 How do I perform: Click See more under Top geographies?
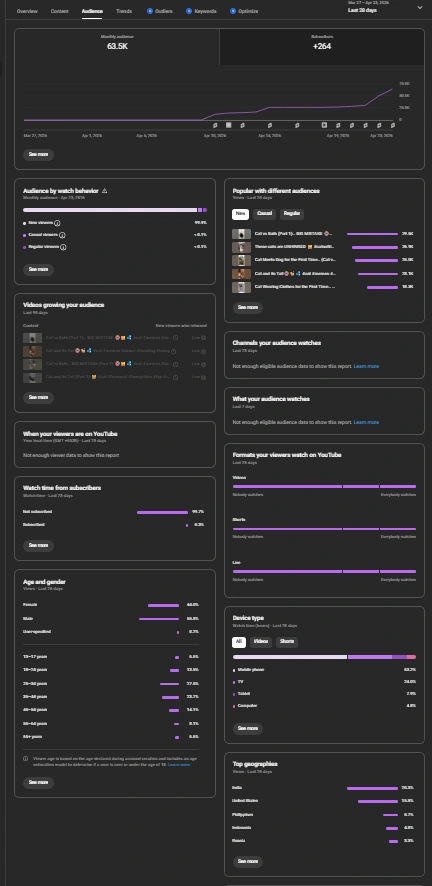click(x=248, y=862)
